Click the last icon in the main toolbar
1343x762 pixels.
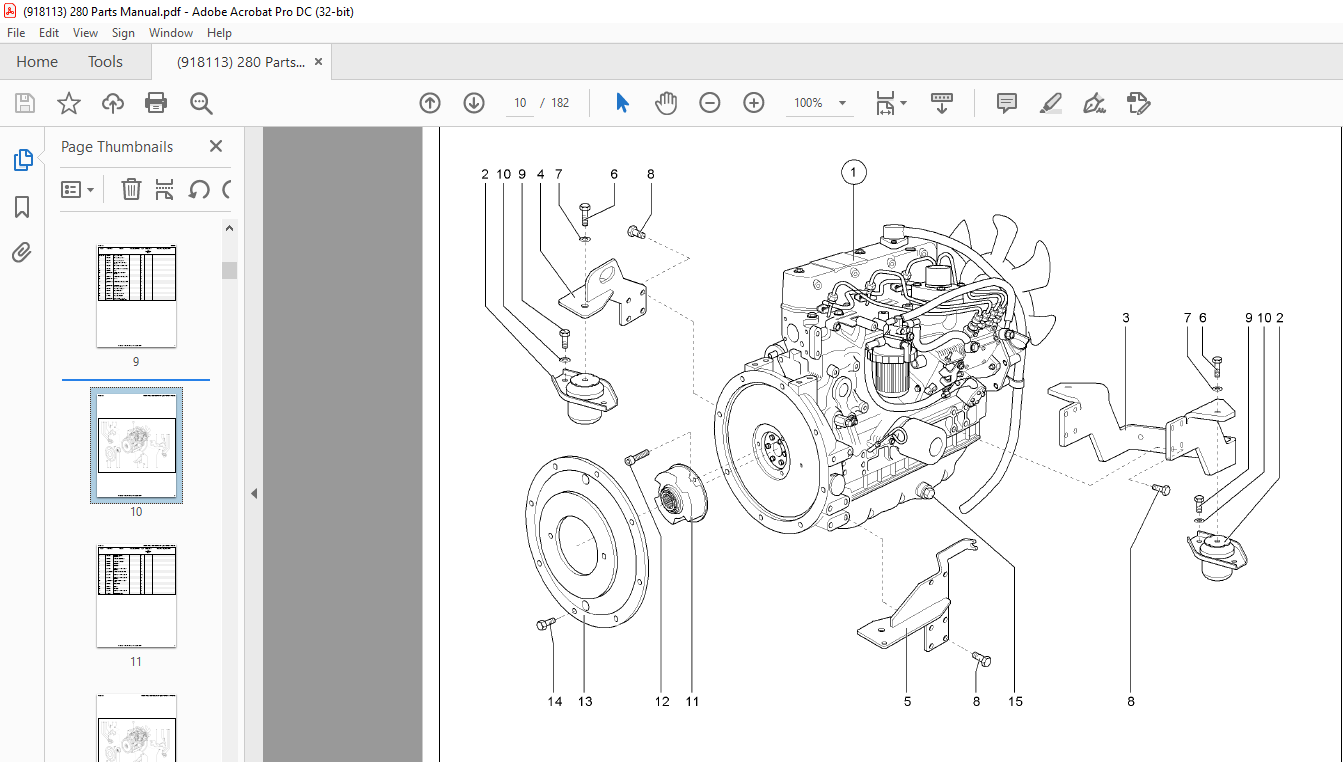click(1138, 103)
